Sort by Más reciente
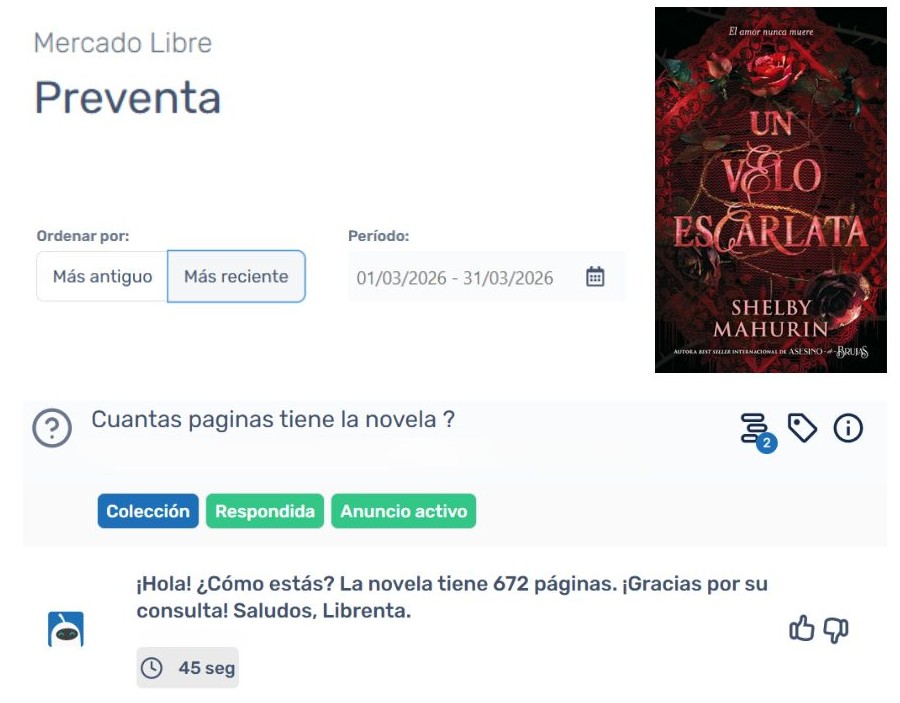Viewport: 900px width, 703px height. click(236, 277)
